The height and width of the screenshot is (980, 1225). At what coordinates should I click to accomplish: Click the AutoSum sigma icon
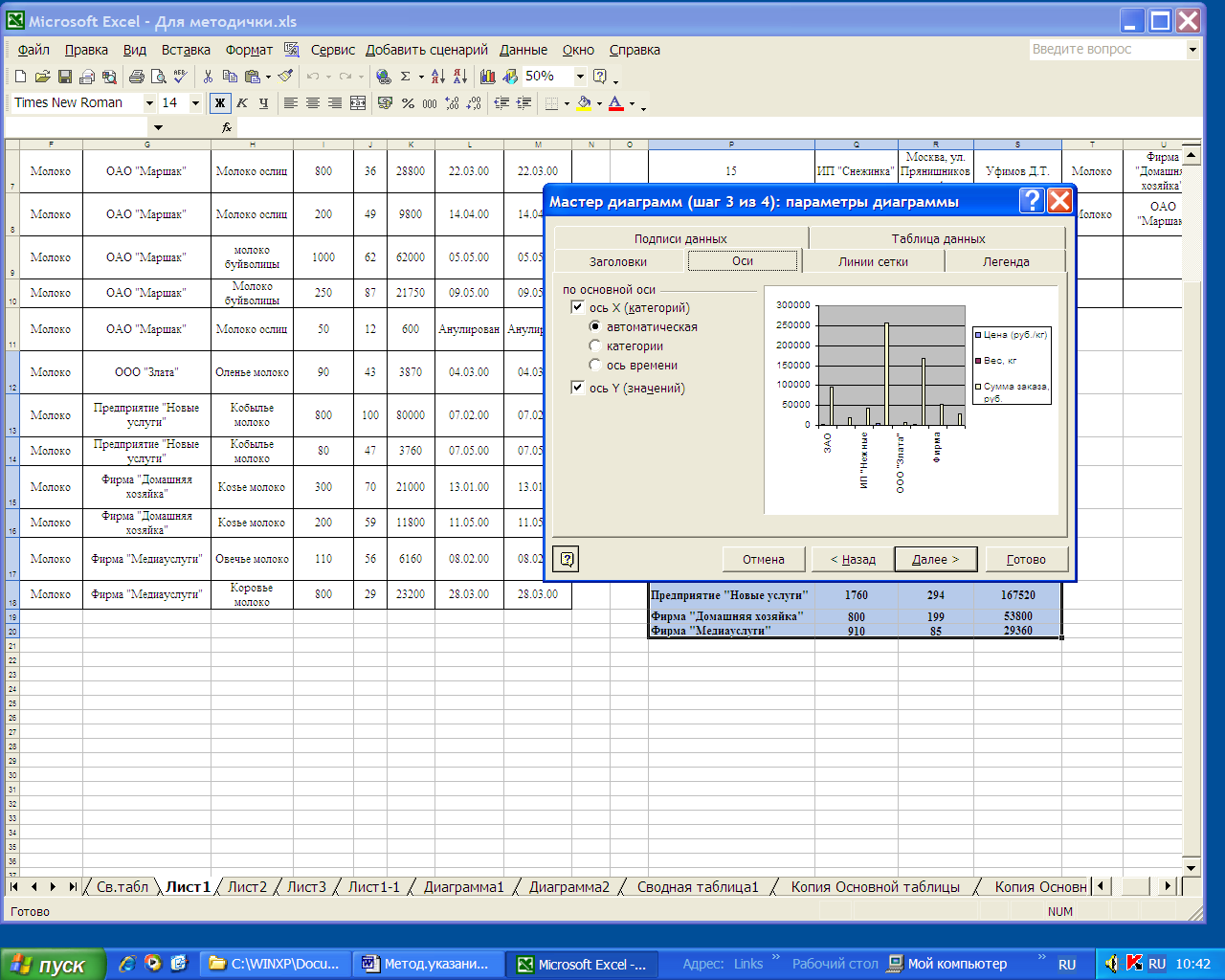coord(406,77)
